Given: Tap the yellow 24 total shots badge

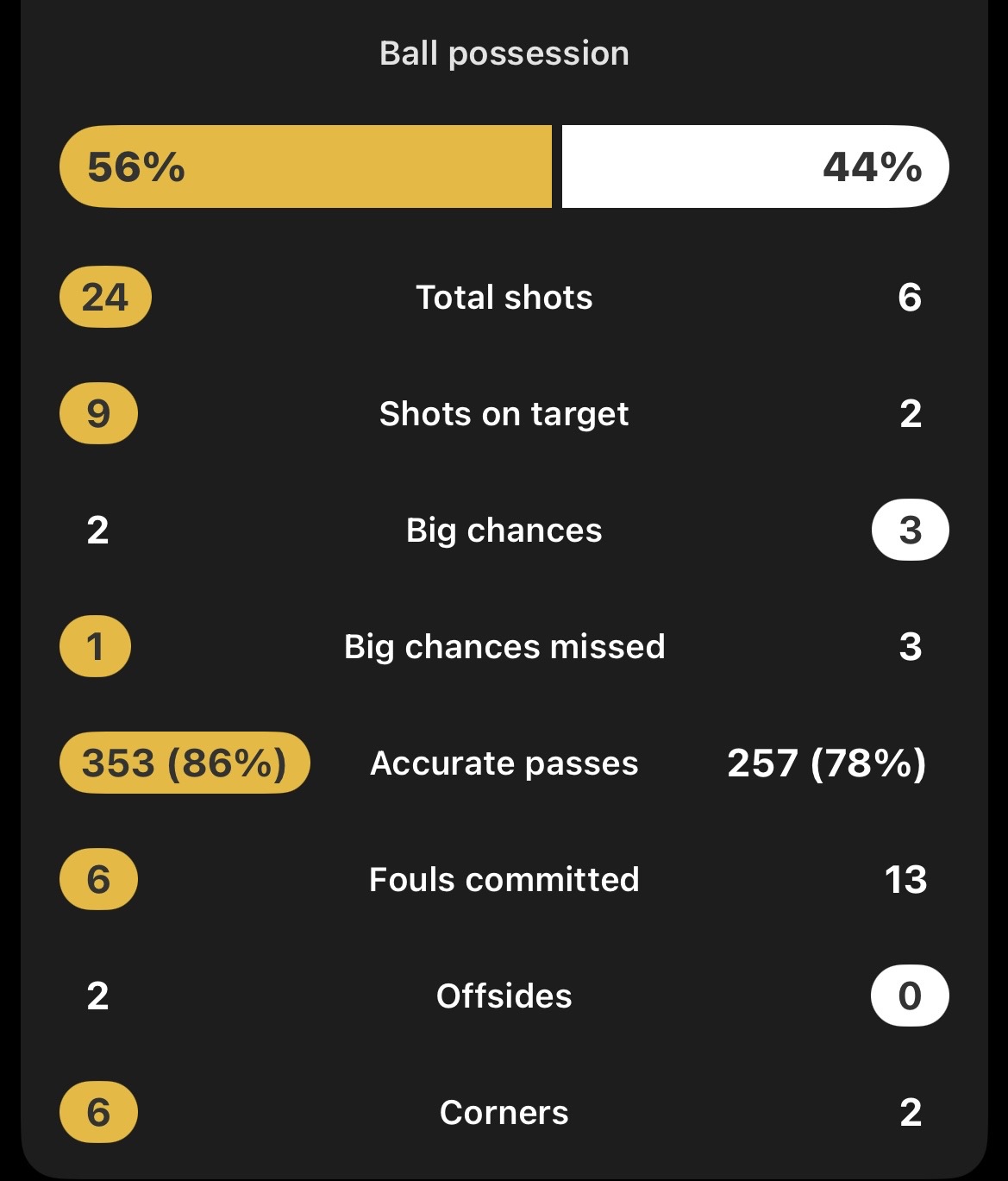Looking at the screenshot, I should tap(105, 298).
